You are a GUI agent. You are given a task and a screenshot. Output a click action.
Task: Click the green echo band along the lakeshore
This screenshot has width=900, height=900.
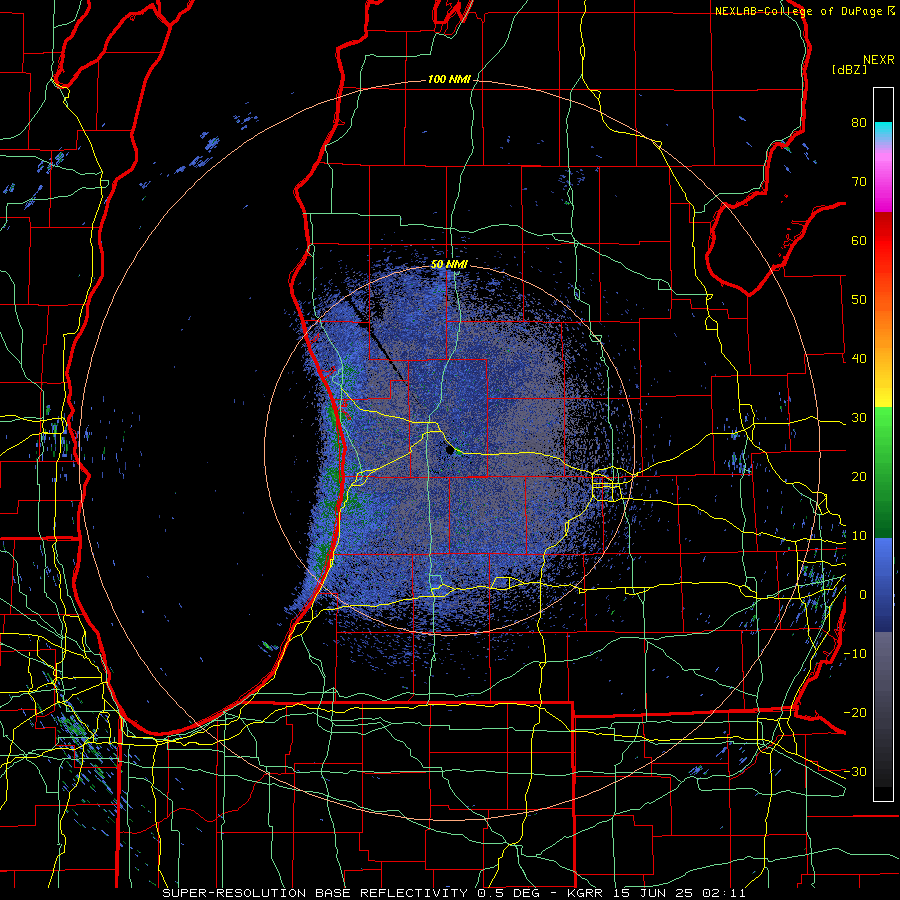[332, 476]
